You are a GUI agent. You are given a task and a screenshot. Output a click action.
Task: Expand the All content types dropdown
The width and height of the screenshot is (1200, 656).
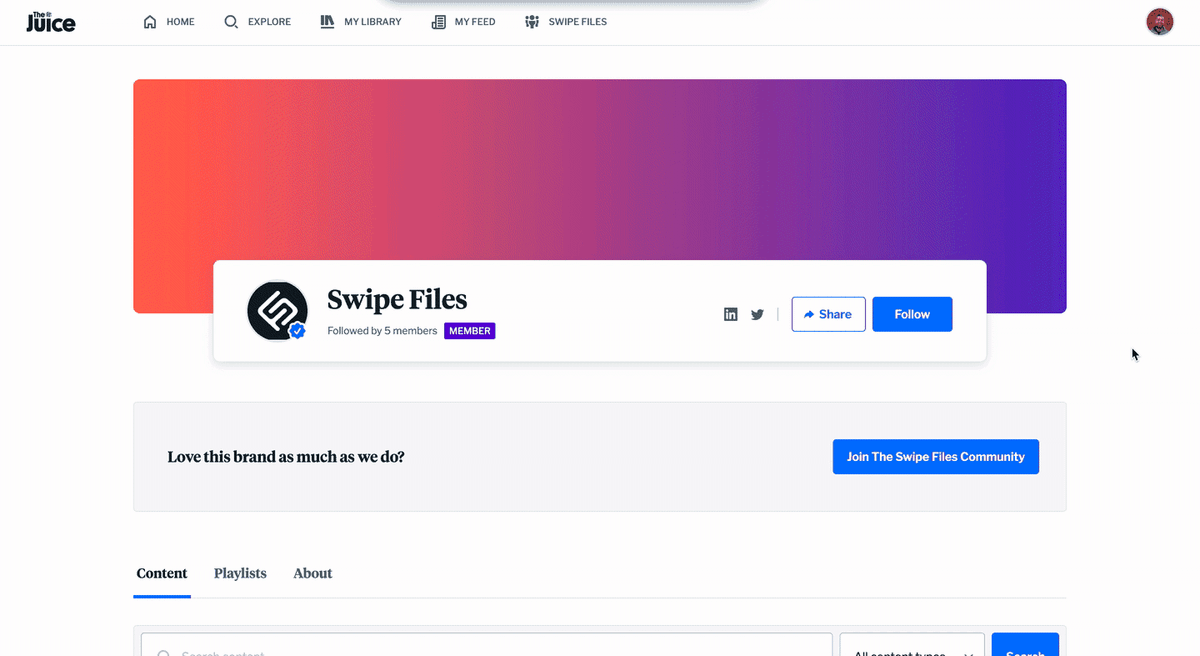click(x=911, y=648)
